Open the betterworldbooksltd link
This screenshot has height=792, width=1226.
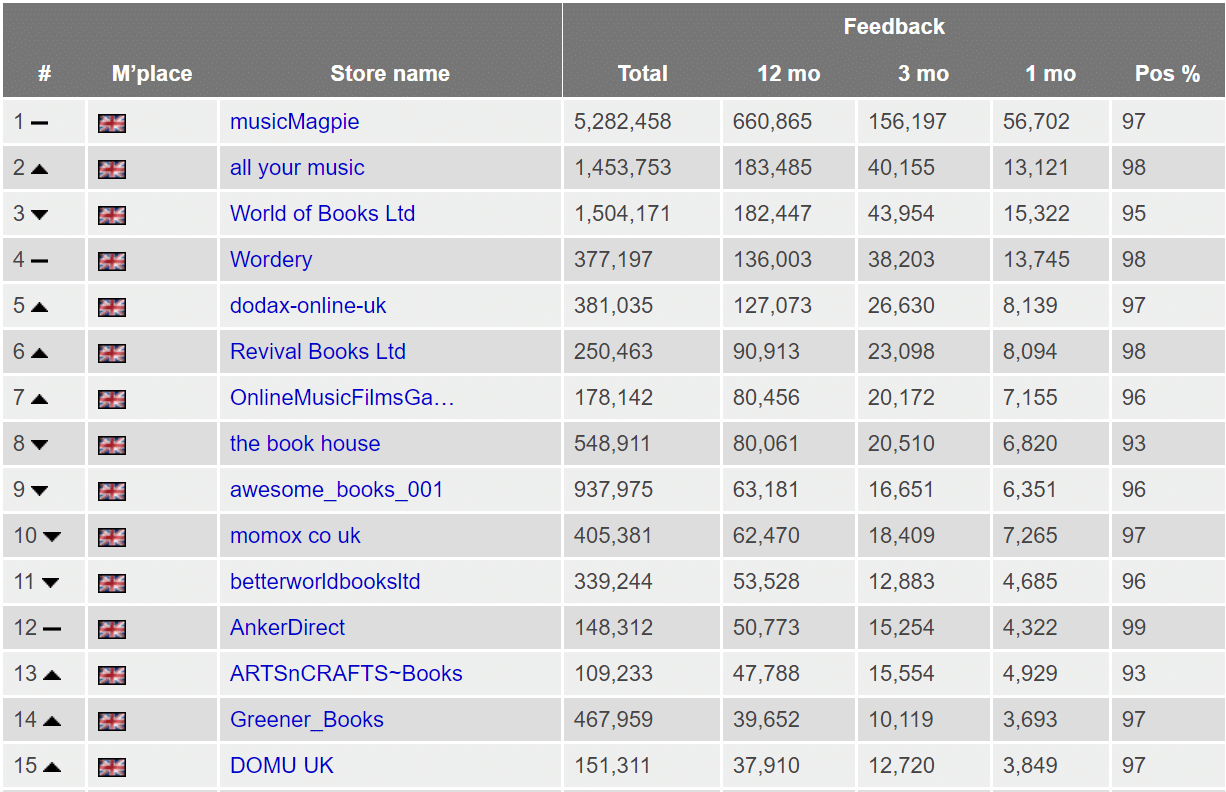point(325,582)
